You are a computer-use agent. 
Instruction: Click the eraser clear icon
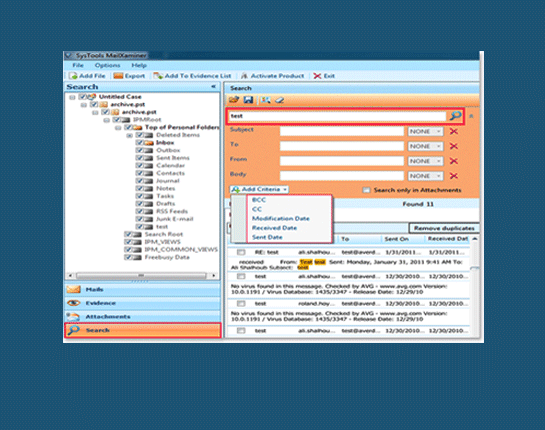[279, 100]
